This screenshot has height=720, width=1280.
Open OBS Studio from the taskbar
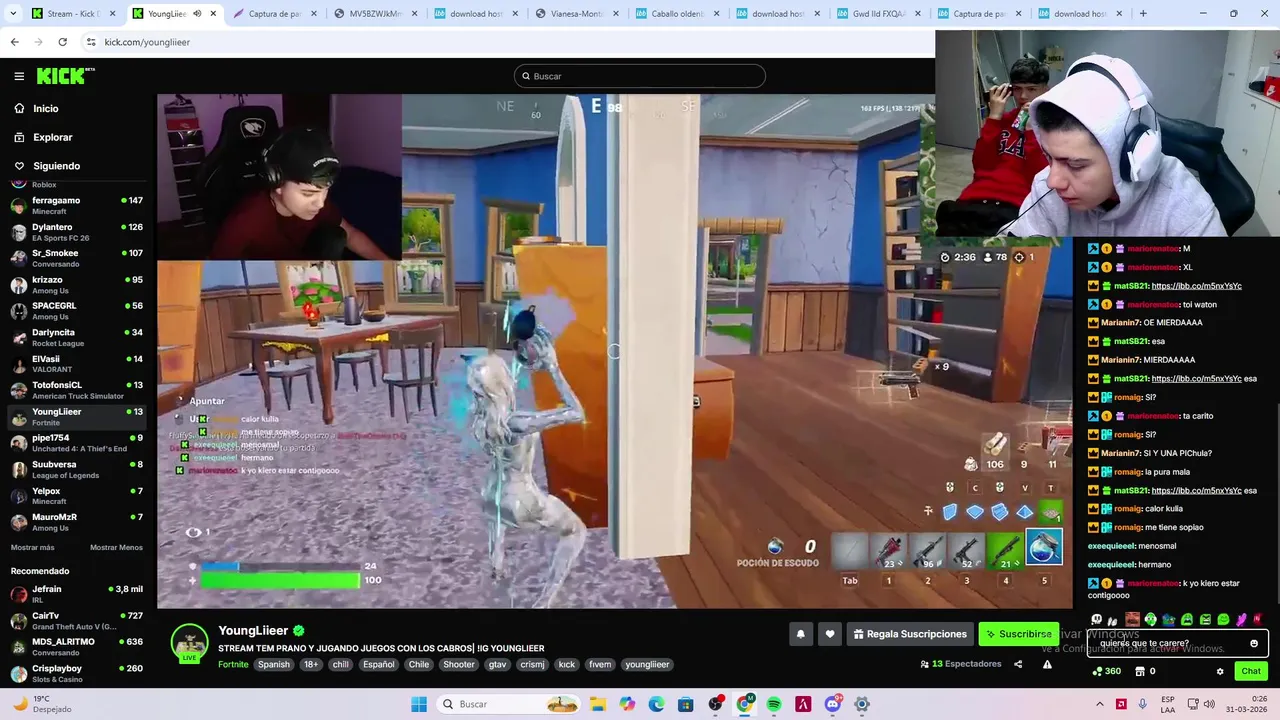(716, 704)
